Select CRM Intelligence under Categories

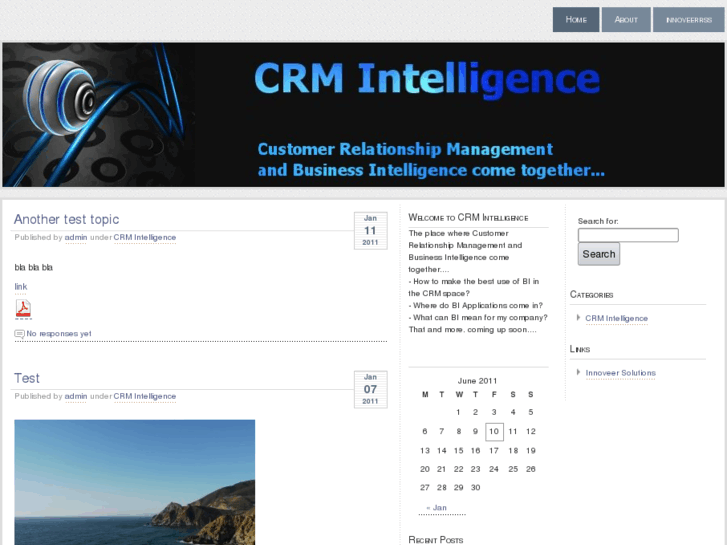tap(616, 319)
